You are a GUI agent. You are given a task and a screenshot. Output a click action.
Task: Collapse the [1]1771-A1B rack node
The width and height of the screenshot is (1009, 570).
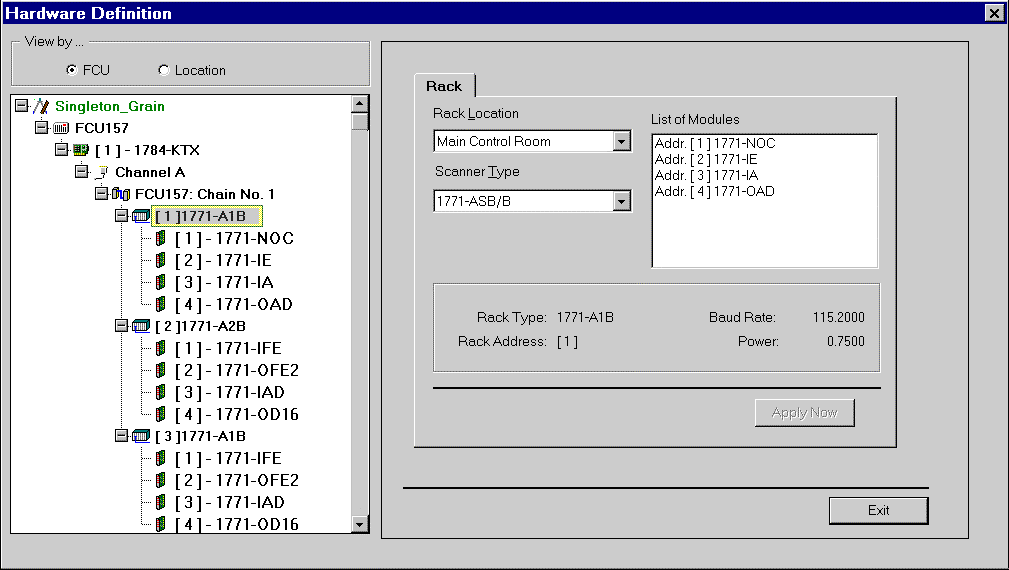[x=121, y=216]
